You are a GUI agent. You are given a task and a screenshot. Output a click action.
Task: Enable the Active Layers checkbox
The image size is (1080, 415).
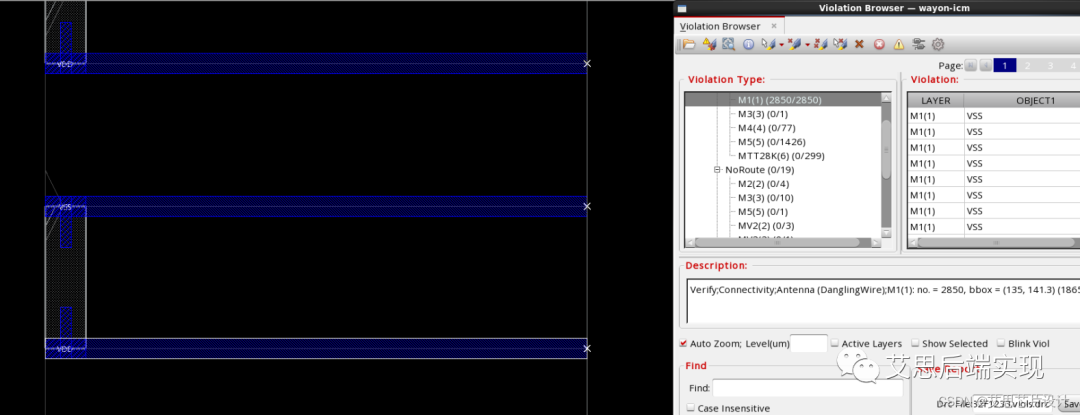(834, 344)
